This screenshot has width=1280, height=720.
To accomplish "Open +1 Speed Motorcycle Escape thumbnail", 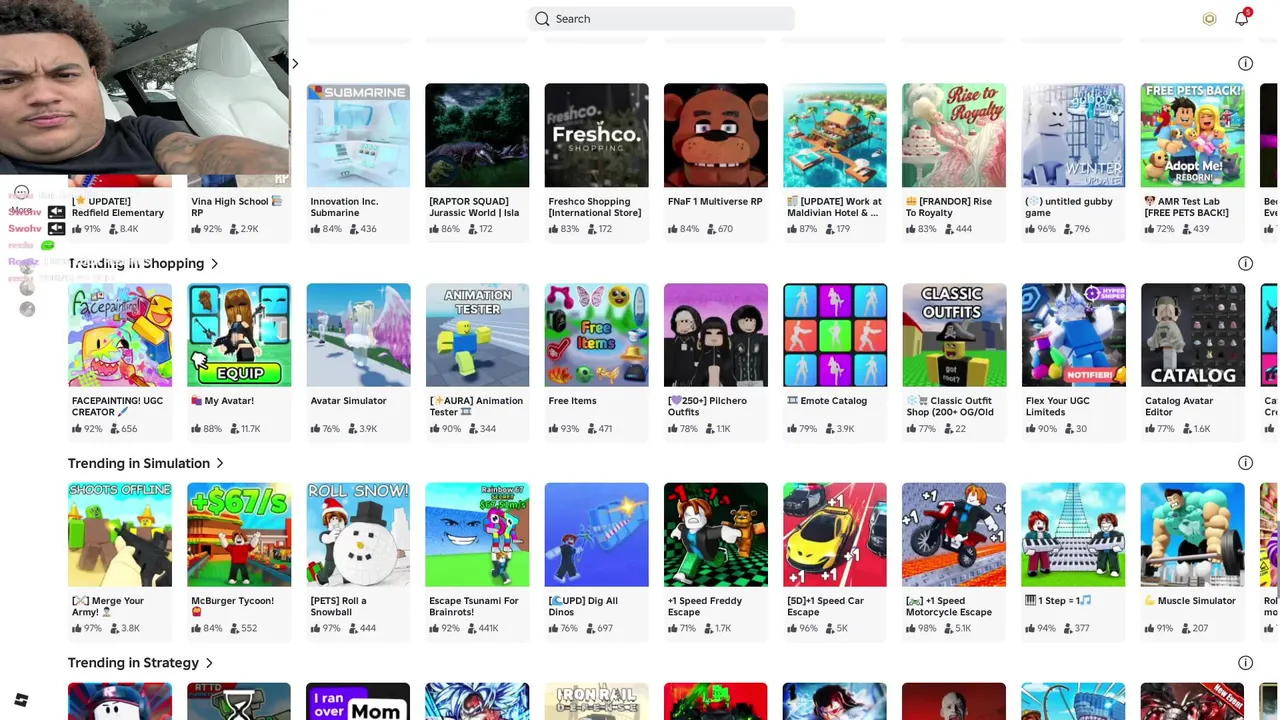I will [954, 535].
